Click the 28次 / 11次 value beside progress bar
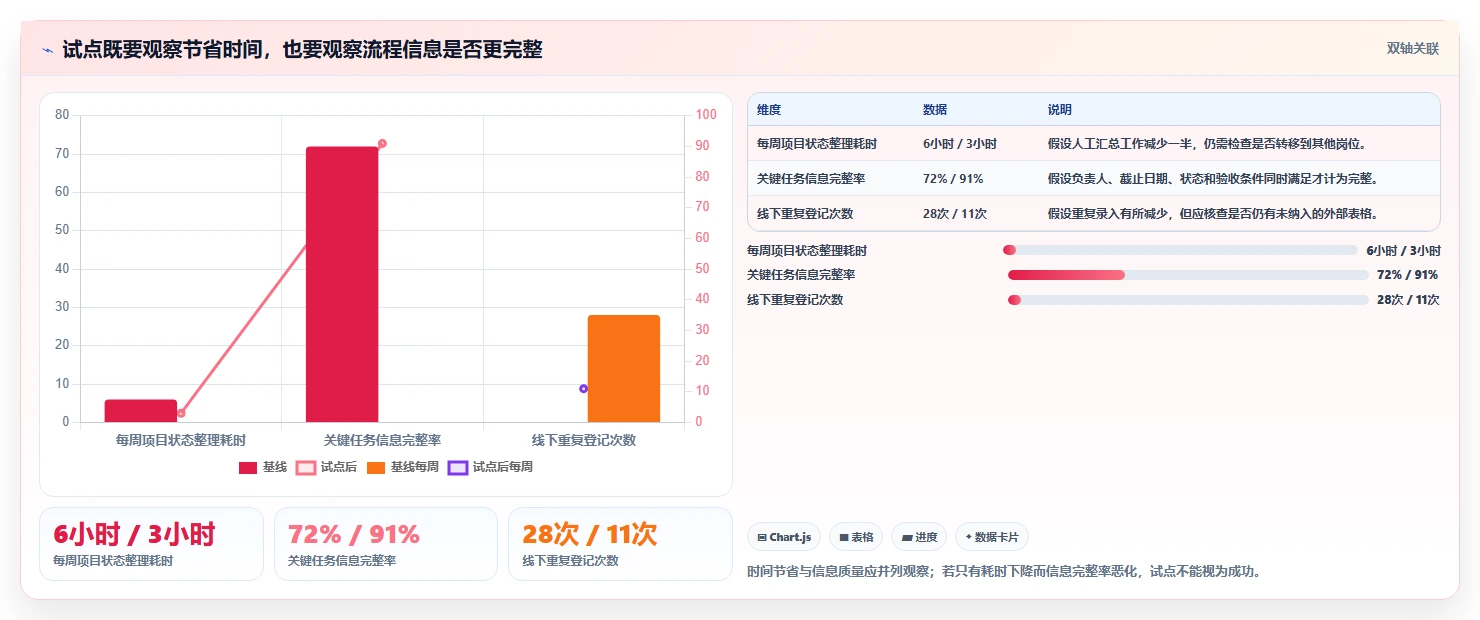The image size is (1480, 620). pyautogui.click(x=1408, y=300)
